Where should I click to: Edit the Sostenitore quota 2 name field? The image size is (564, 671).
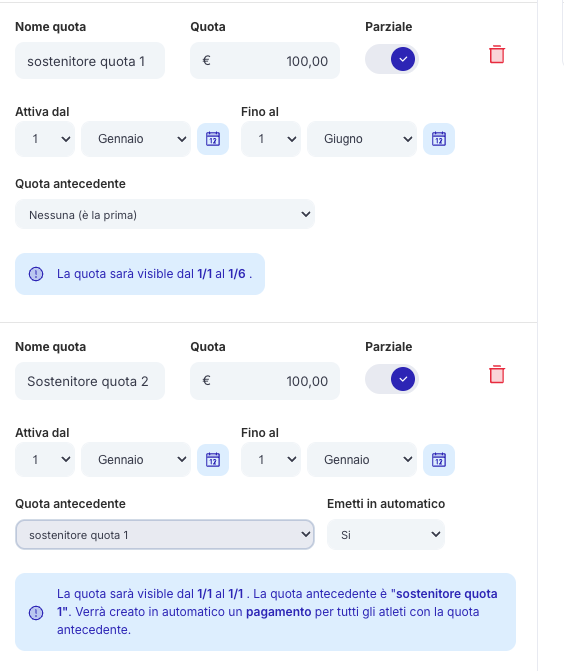[x=90, y=381]
